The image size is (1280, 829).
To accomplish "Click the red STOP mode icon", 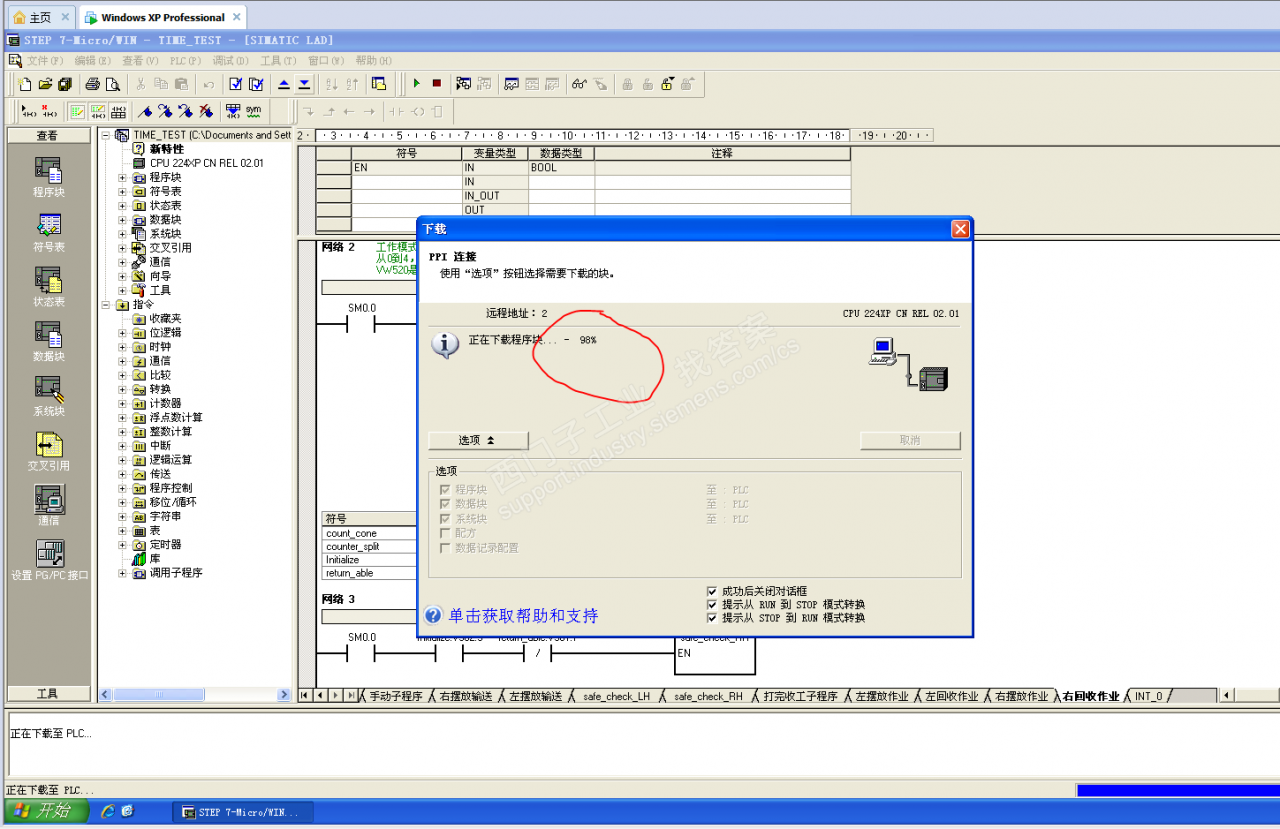I will pos(436,84).
